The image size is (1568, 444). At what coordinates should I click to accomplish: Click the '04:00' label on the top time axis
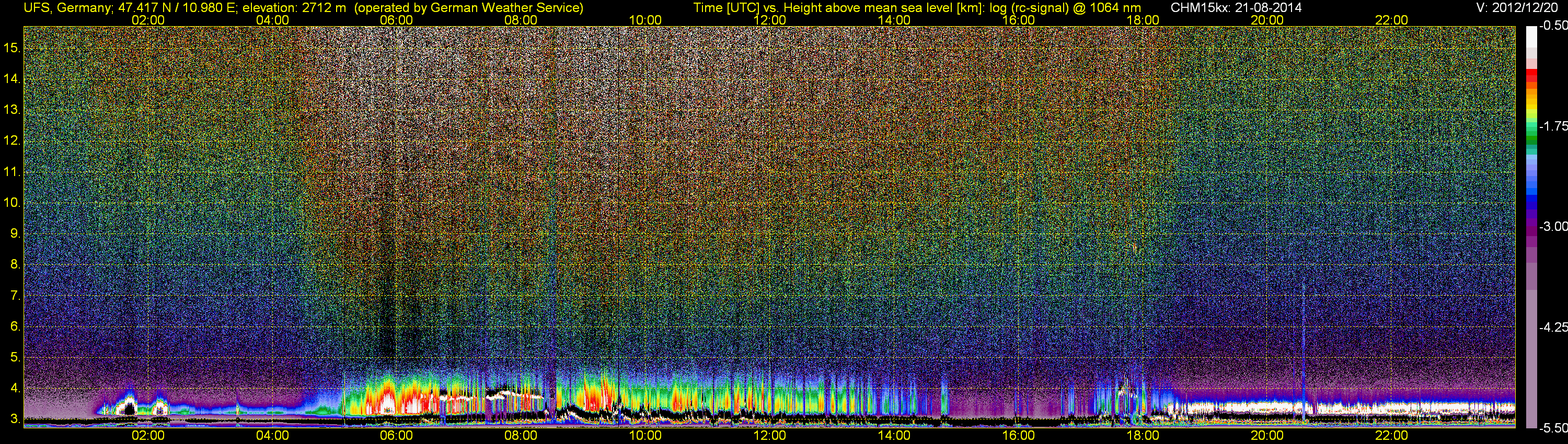point(272,20)
